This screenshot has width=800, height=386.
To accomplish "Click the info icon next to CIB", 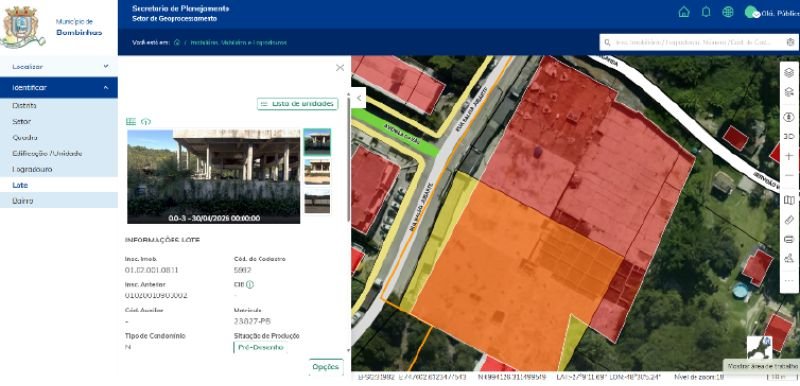I will (x=249, y=285).
